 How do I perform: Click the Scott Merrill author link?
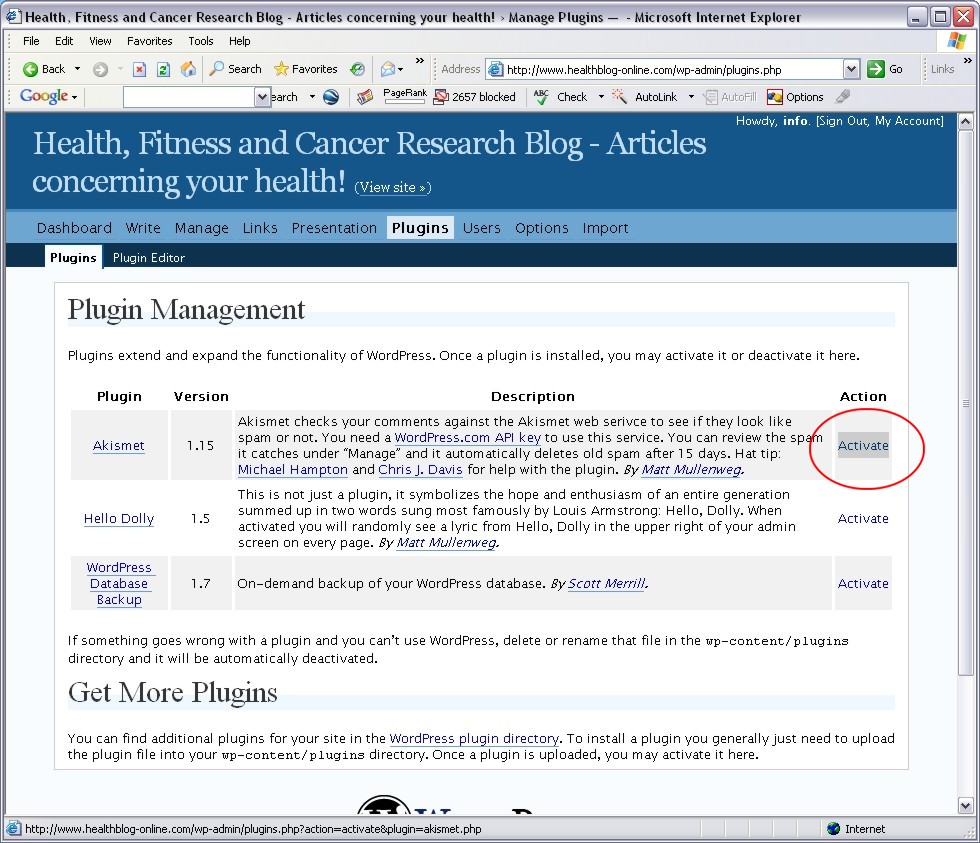[607, 583]
